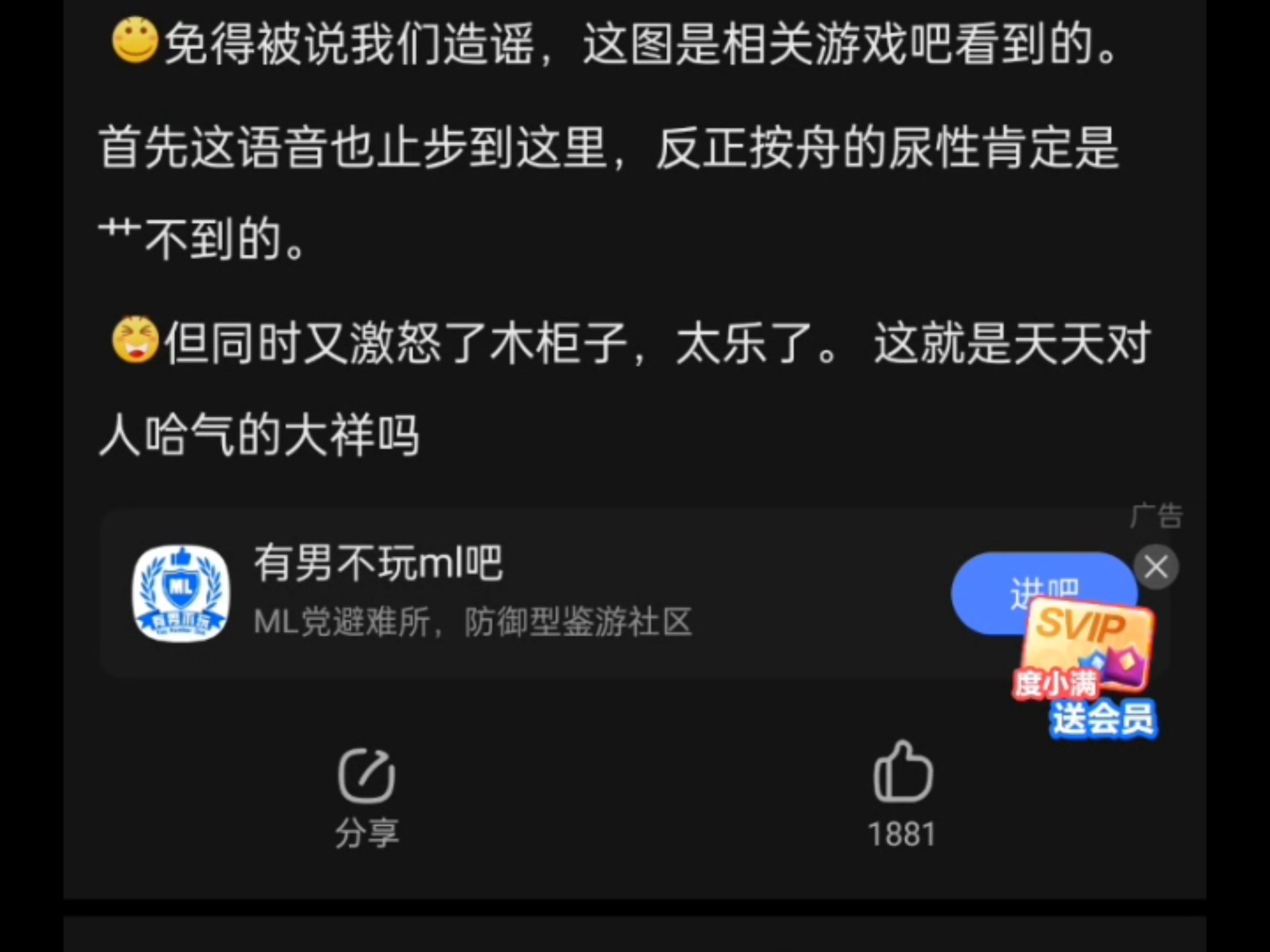Tap the laughing emoji before 但同时
Viewport: 1270px width, 952px height.
click(136, 340)
